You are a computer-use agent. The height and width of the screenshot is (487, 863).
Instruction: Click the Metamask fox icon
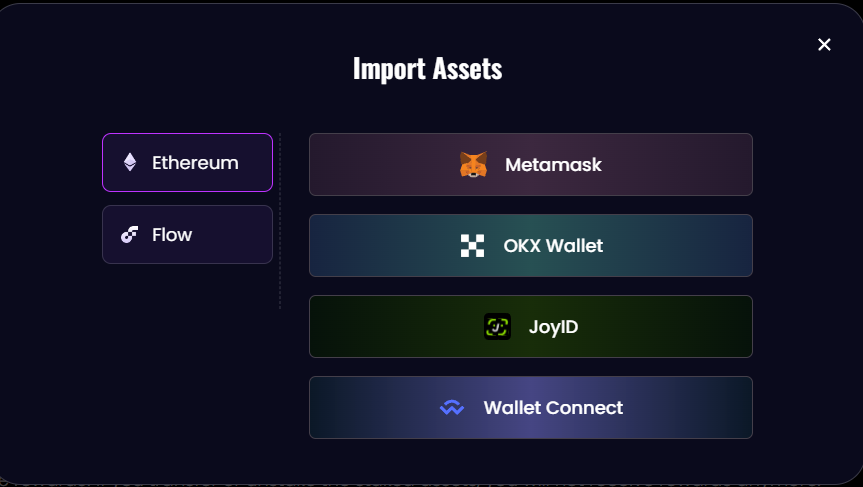point(473,165)
